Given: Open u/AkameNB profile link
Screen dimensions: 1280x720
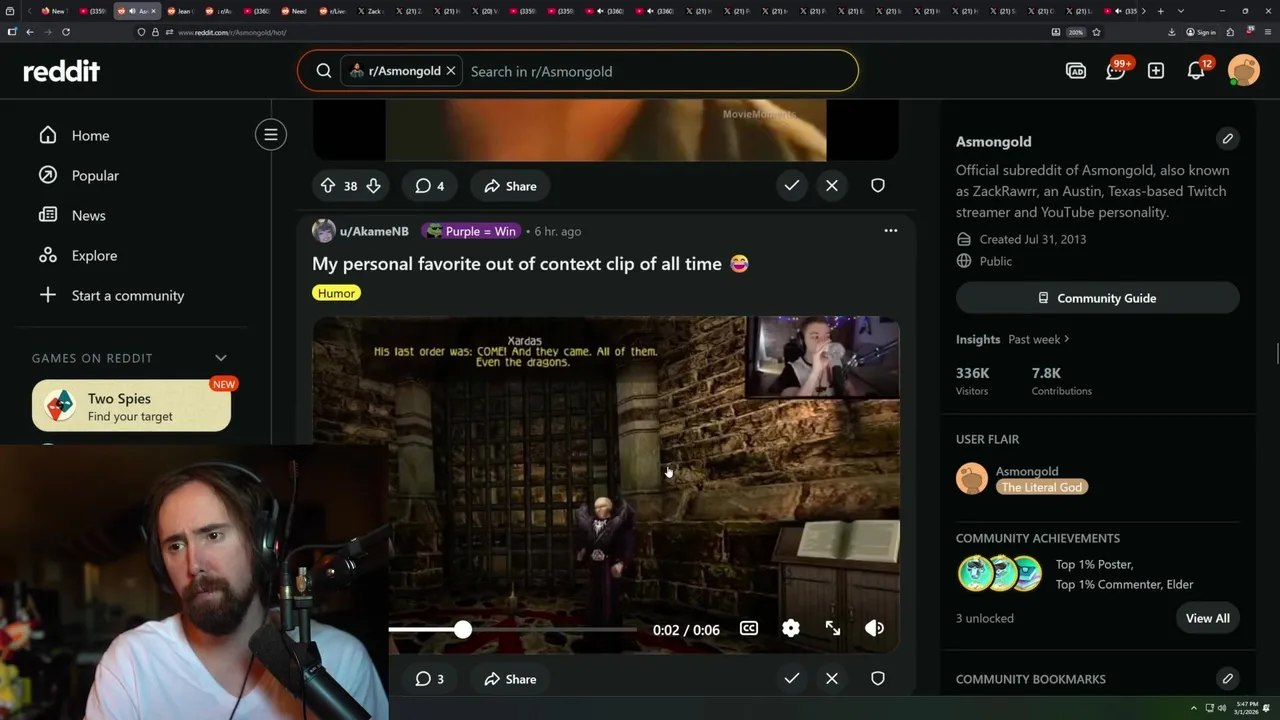Looking at the screenshot, I should (x=374, y=231).
